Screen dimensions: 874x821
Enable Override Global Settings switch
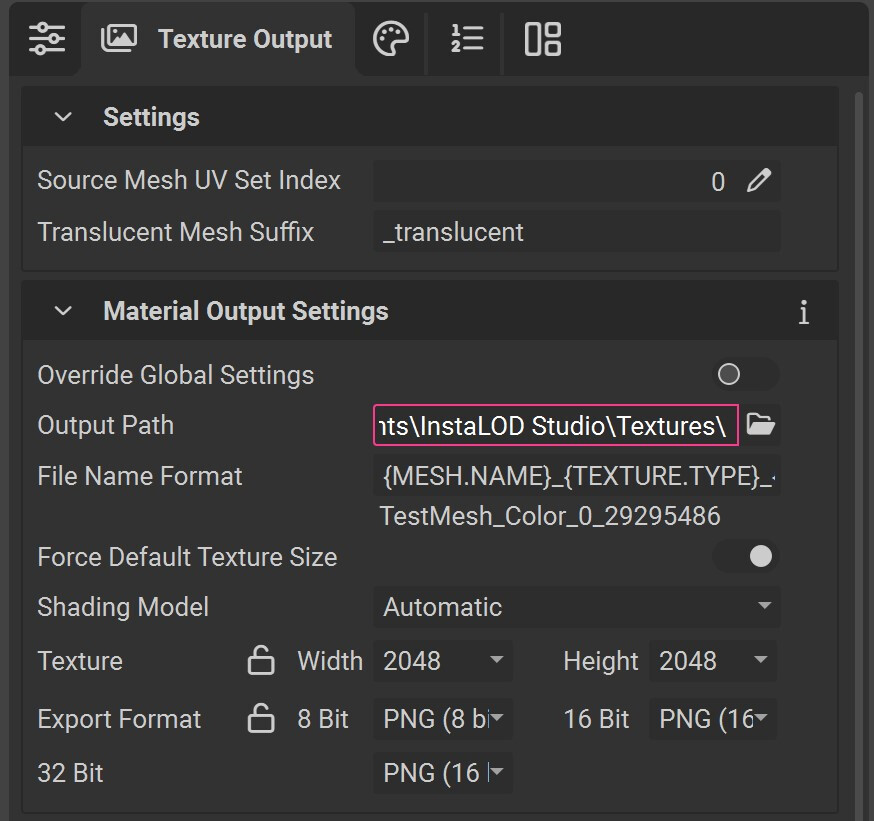point(745,375)
